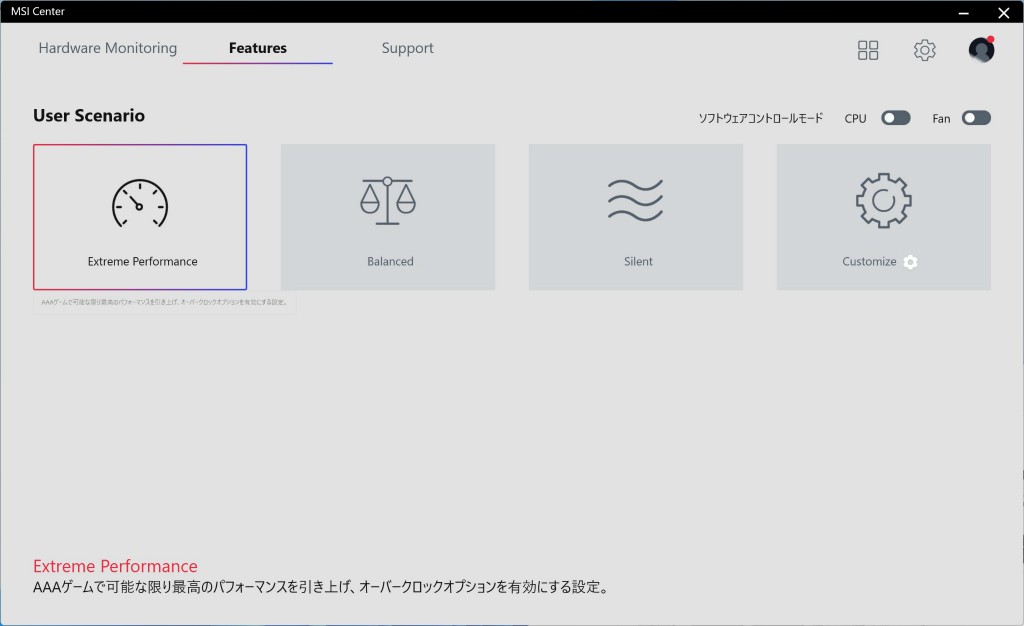Image resolution: width=1024 pixels, height=626 pixels.
Task: Click the Extreme Performance speedometer icon
Action: click(x=140, y=203)
